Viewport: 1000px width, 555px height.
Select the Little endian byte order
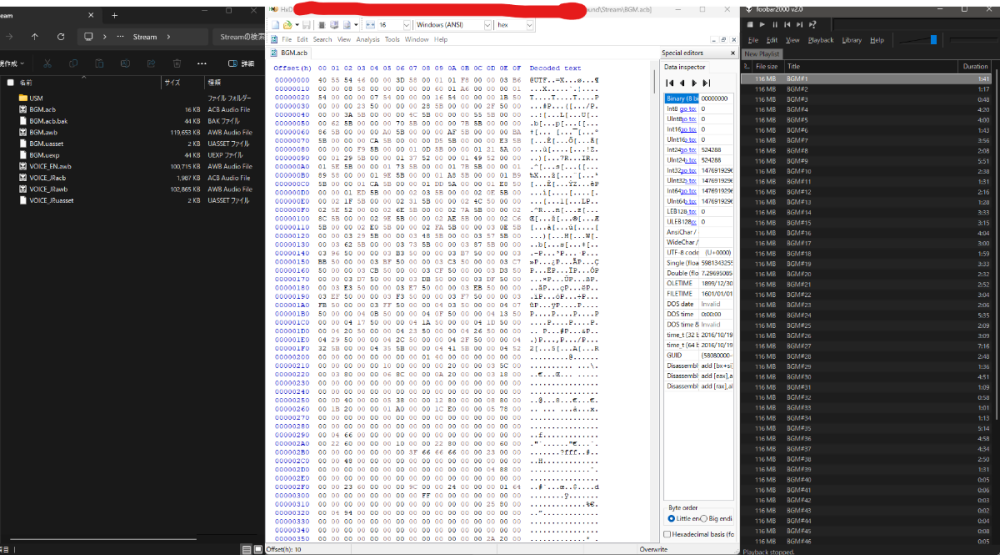[x=671, y=518]
